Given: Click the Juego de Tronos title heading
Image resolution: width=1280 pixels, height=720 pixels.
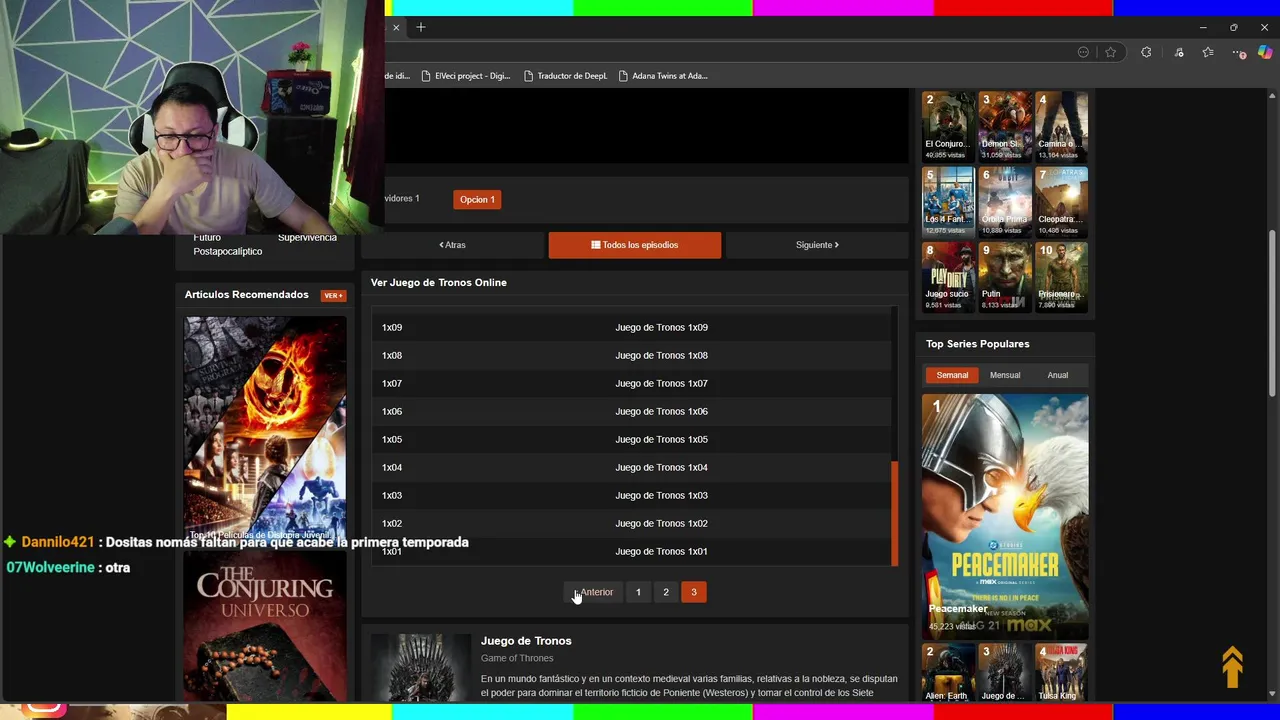Looking at the screenshot, I should tap(526, 641).
